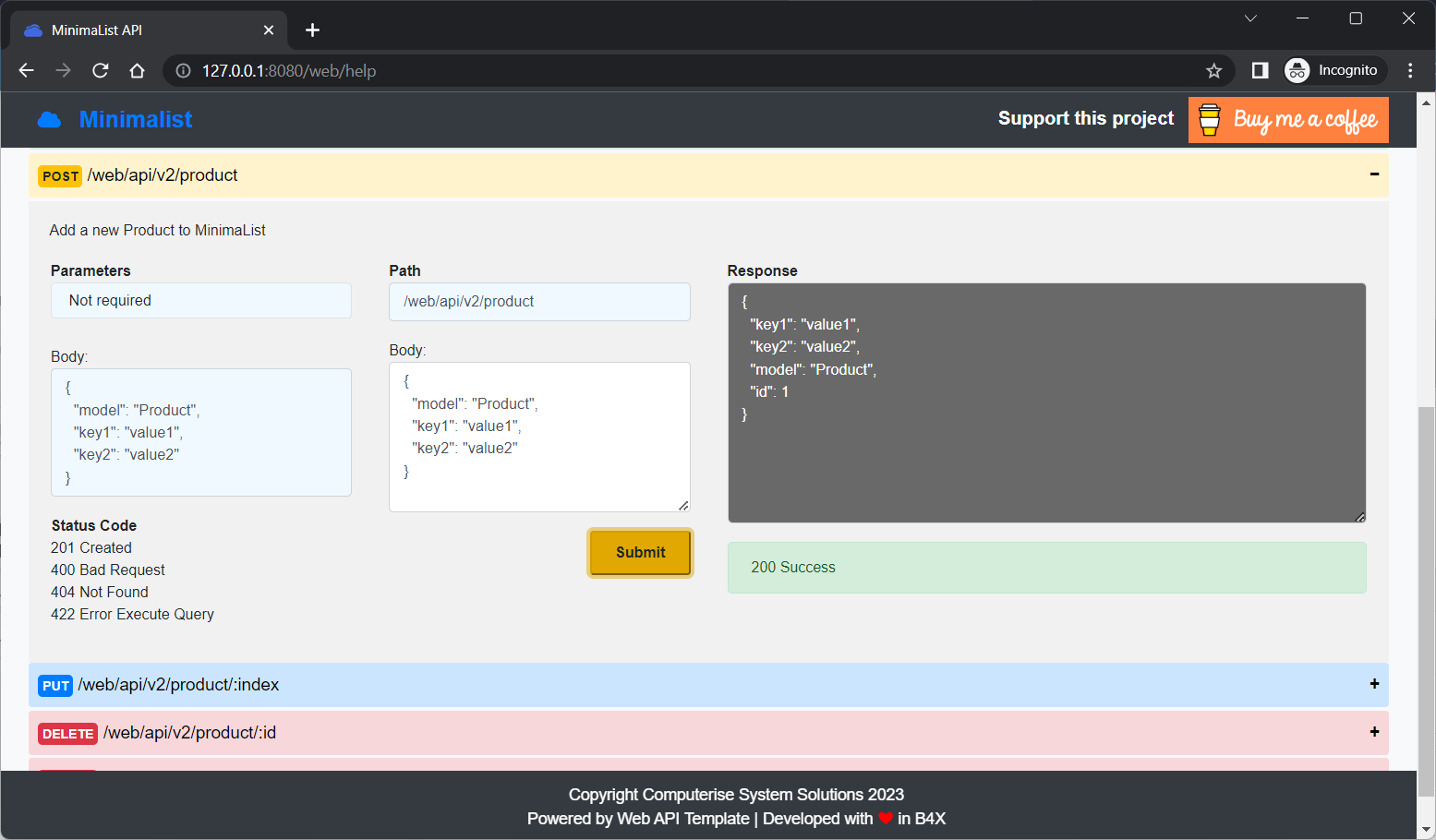Click the PUT method badge
The height and width of the screenshot is (840, 1436).
pyautogui.click(x=55, y=686)
